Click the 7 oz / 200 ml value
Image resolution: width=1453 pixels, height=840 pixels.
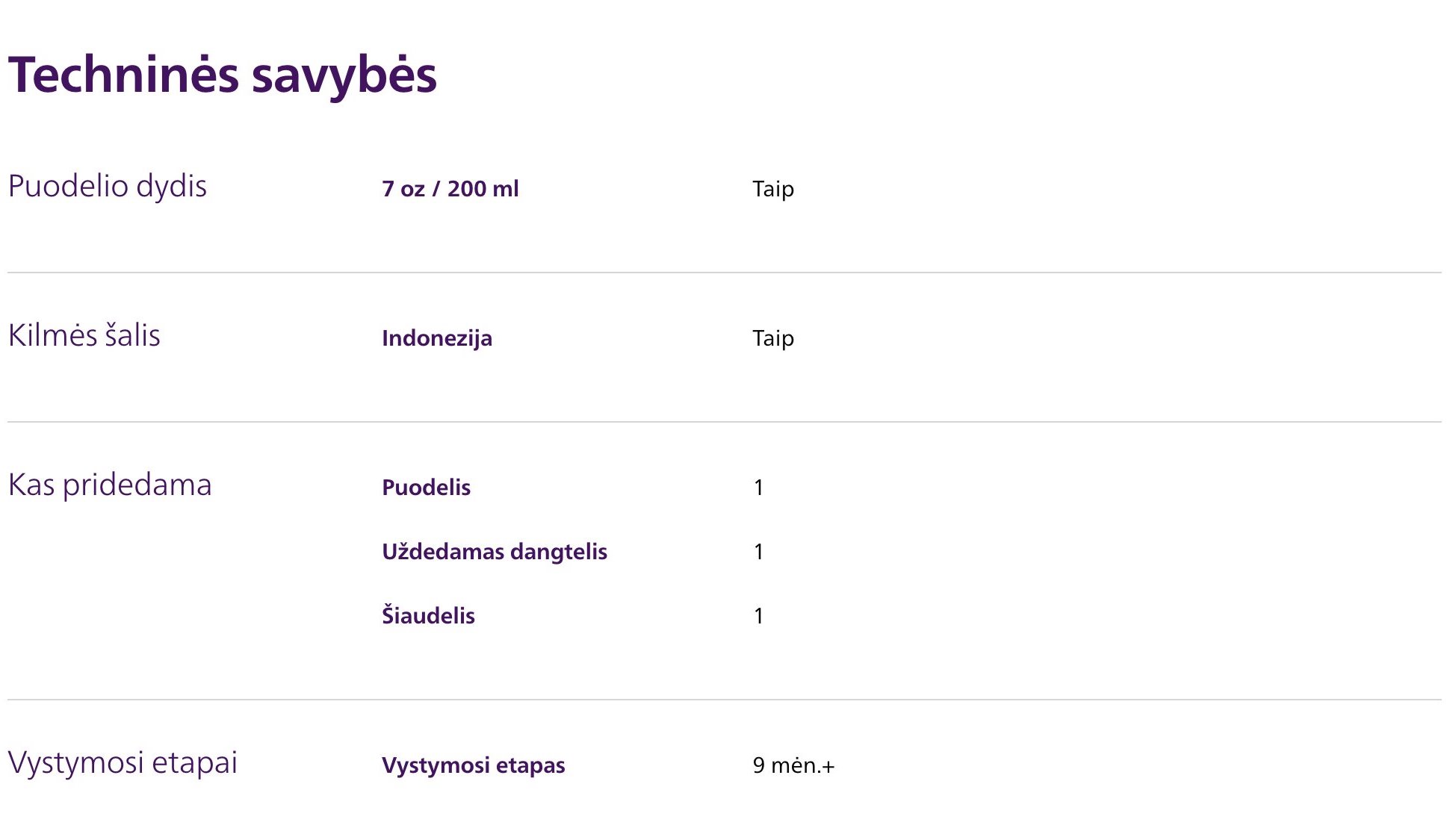coord(450,189)
